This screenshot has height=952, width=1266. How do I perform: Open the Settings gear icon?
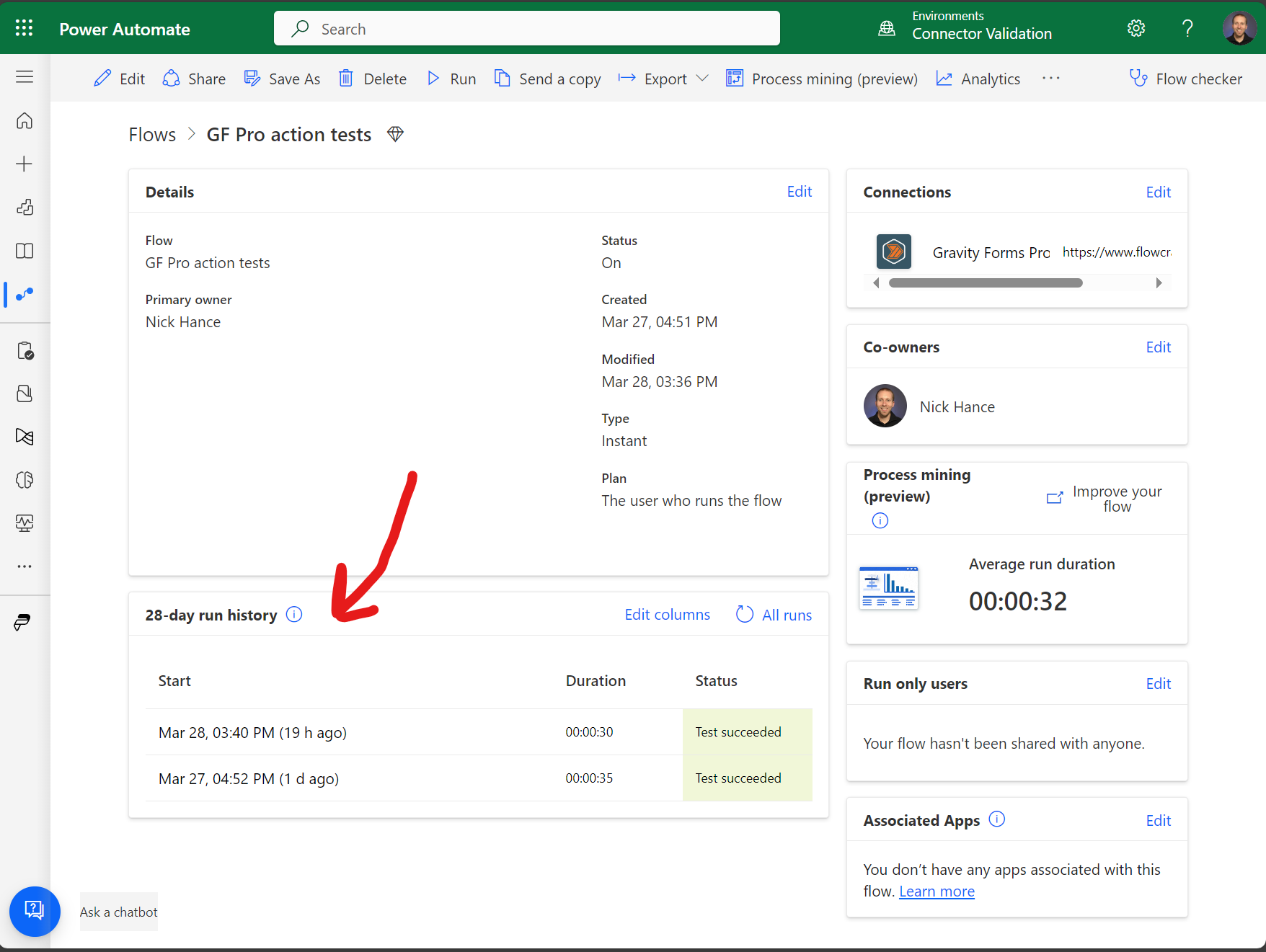tap(1136, 28)
